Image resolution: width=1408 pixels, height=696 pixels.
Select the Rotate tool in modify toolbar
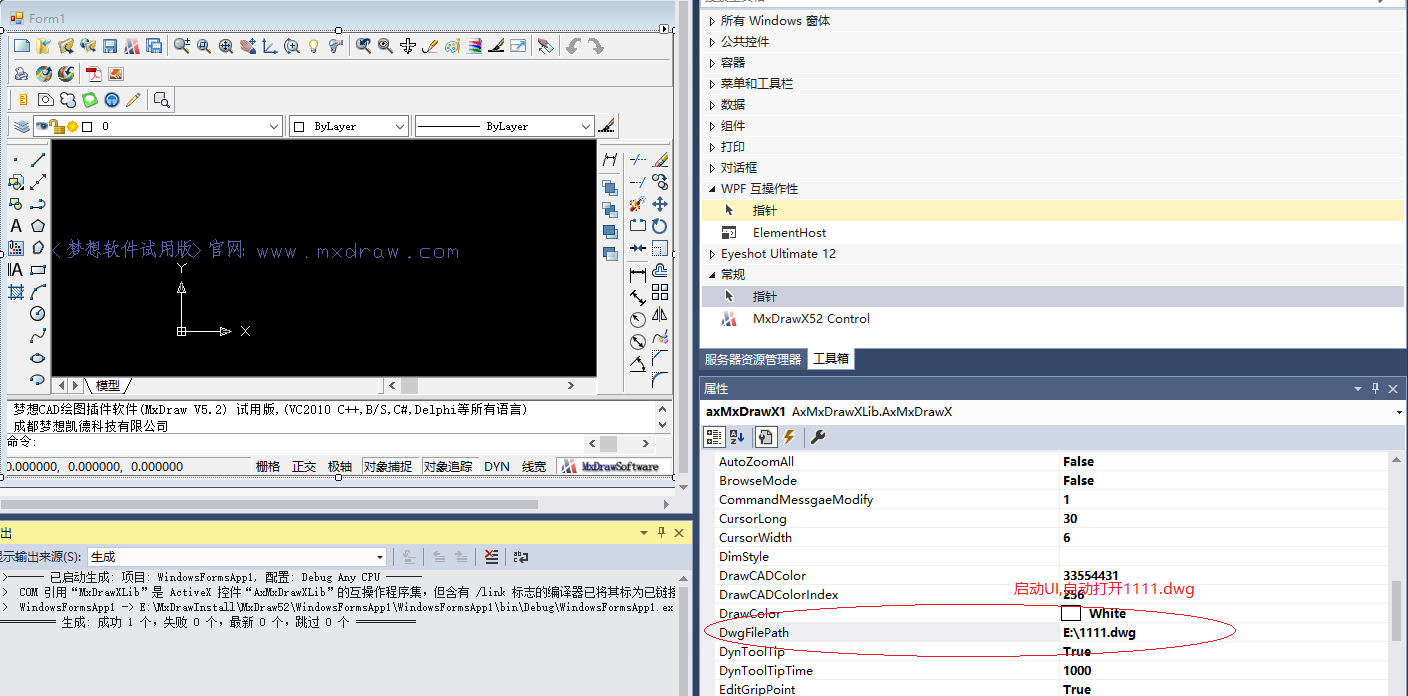(660, 226)
